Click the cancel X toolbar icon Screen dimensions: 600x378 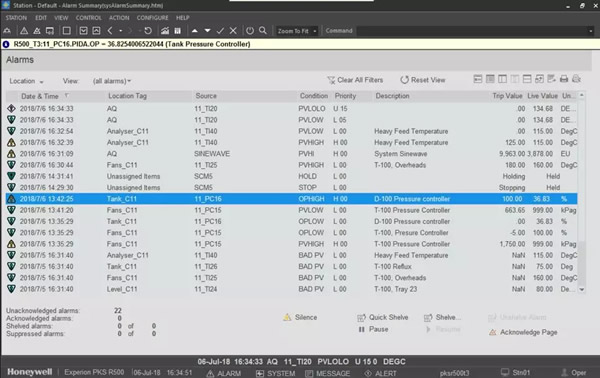[233, 31]
